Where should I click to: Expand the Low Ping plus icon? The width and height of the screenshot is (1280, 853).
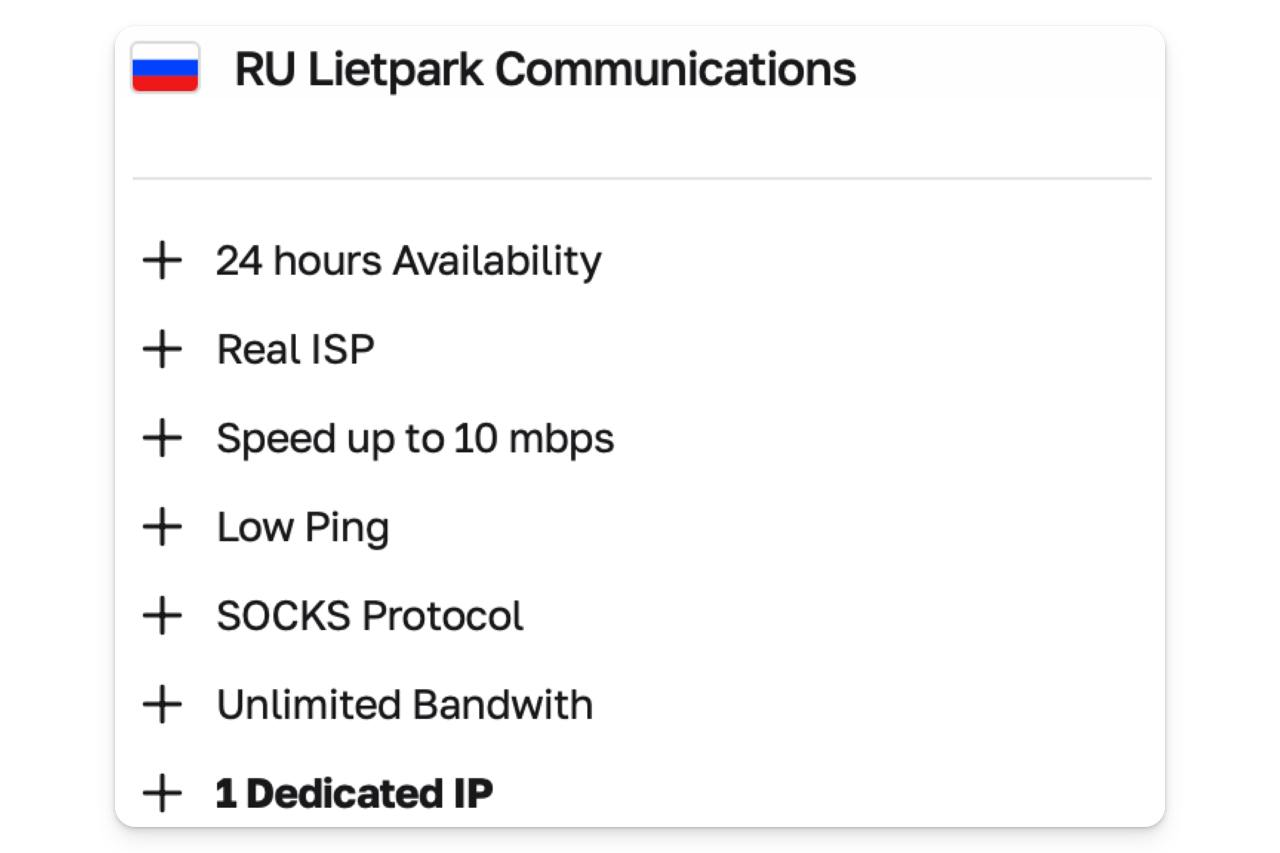162,527
